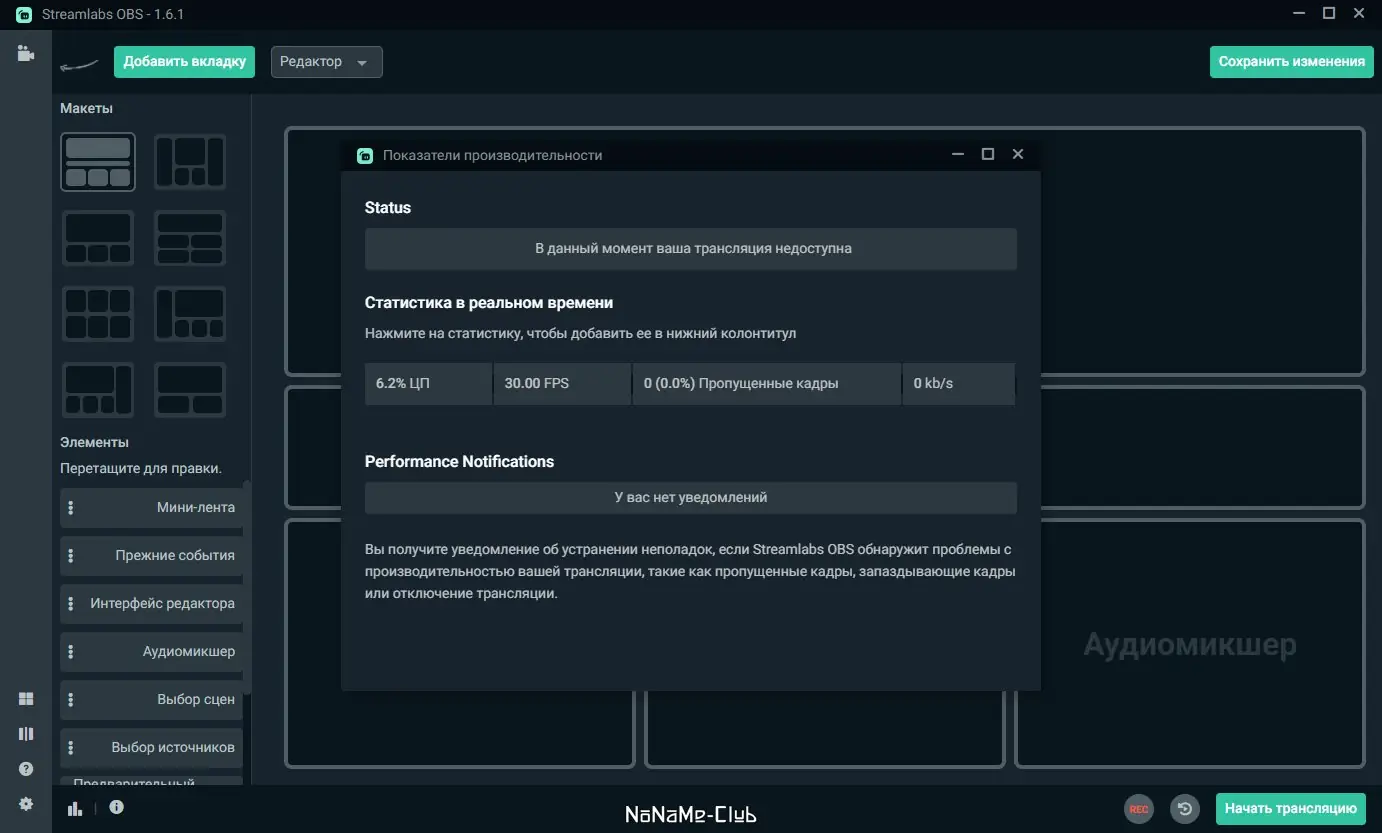Start recording with the REC button
The width and height of the screenshot is (1382, 833).
pos(1139,809)
